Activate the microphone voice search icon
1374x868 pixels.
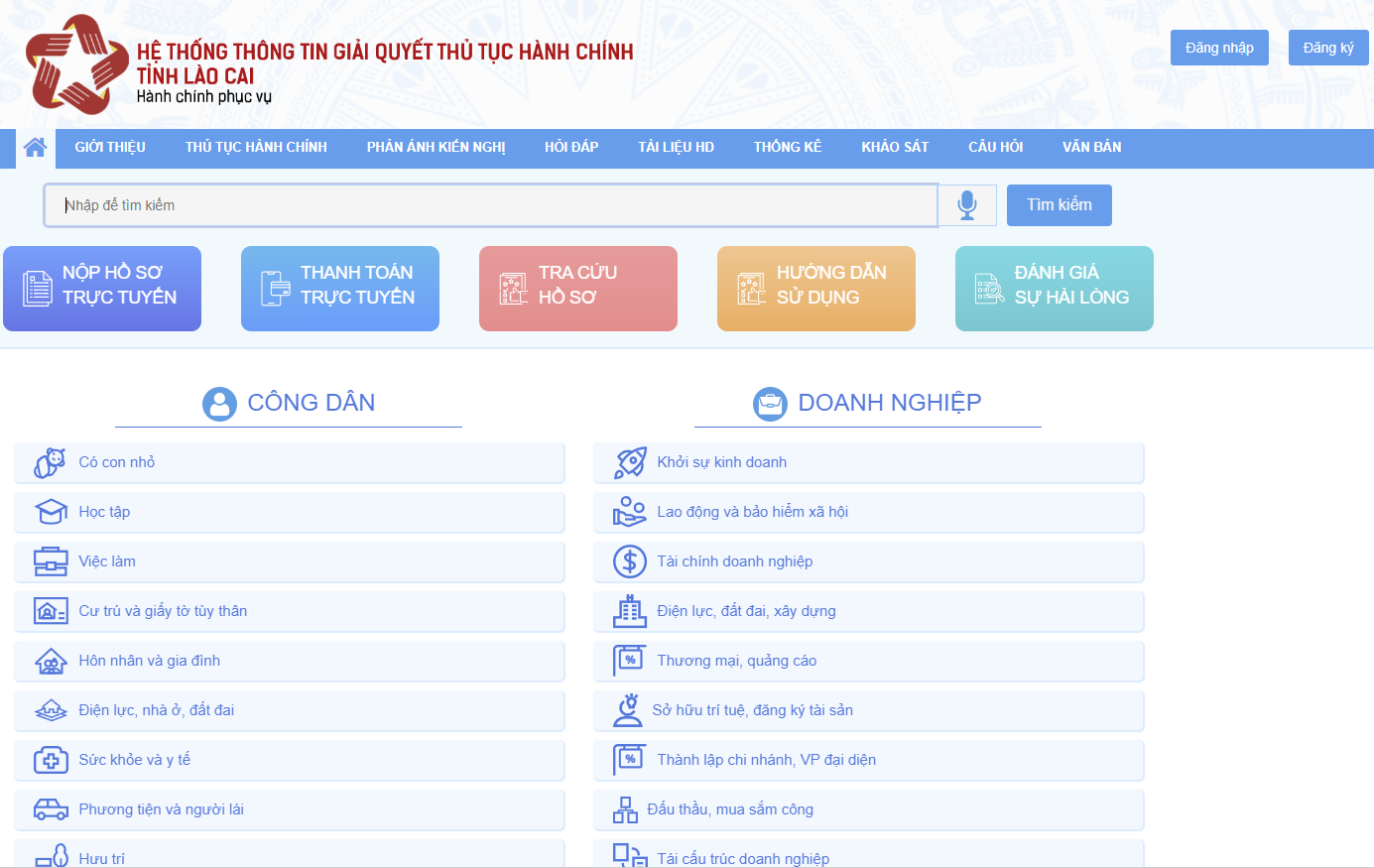point(967,205)
